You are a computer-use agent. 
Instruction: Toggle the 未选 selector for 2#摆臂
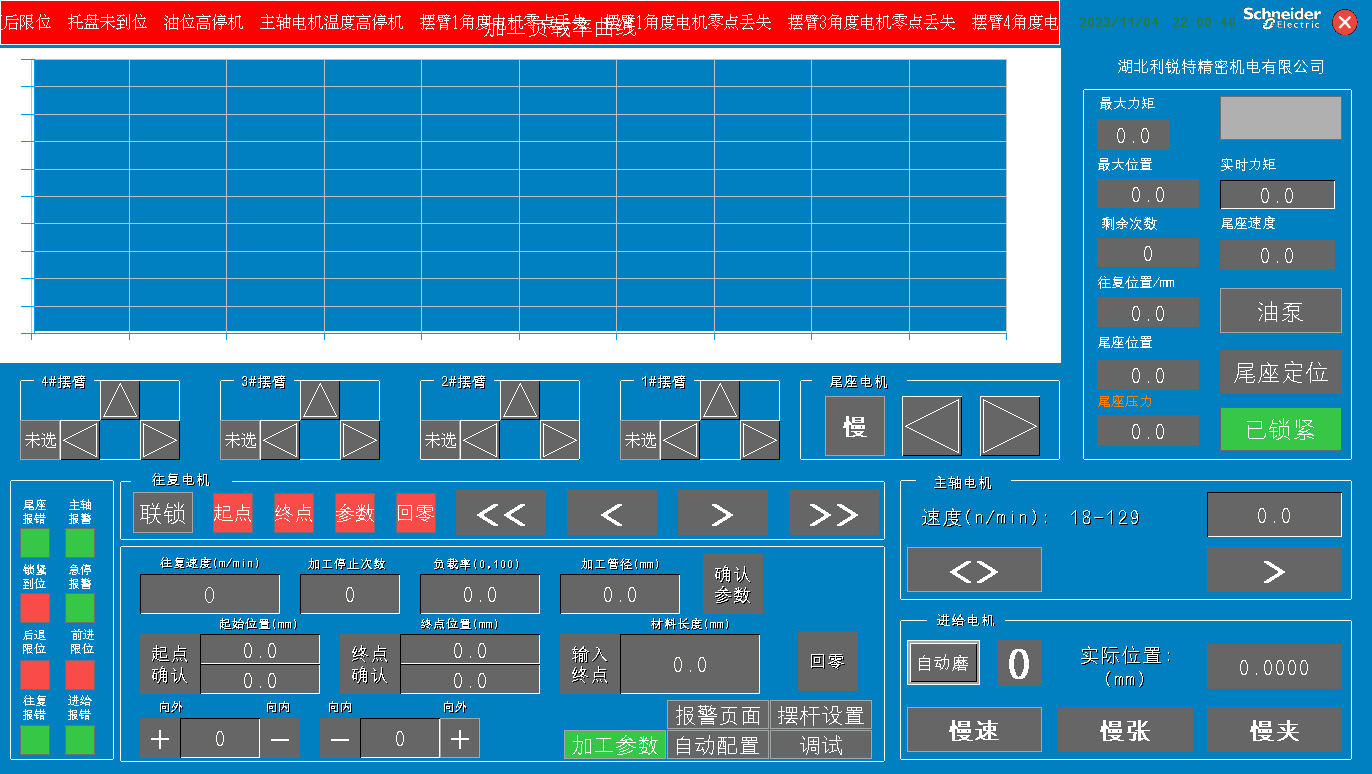441,440
